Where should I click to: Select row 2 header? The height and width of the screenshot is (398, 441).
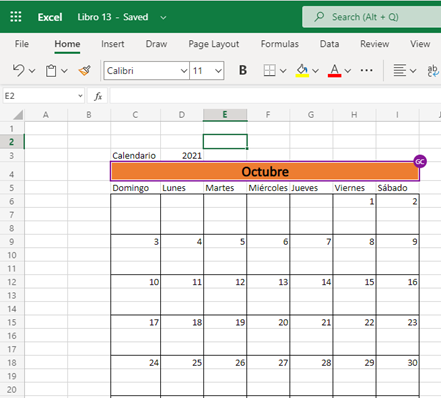coord(12,142)
